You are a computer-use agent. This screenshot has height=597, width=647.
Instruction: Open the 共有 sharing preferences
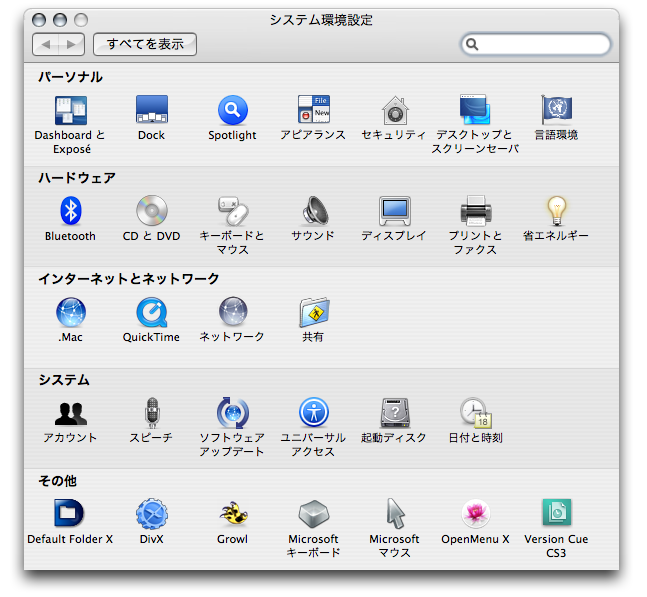(313, 314)
